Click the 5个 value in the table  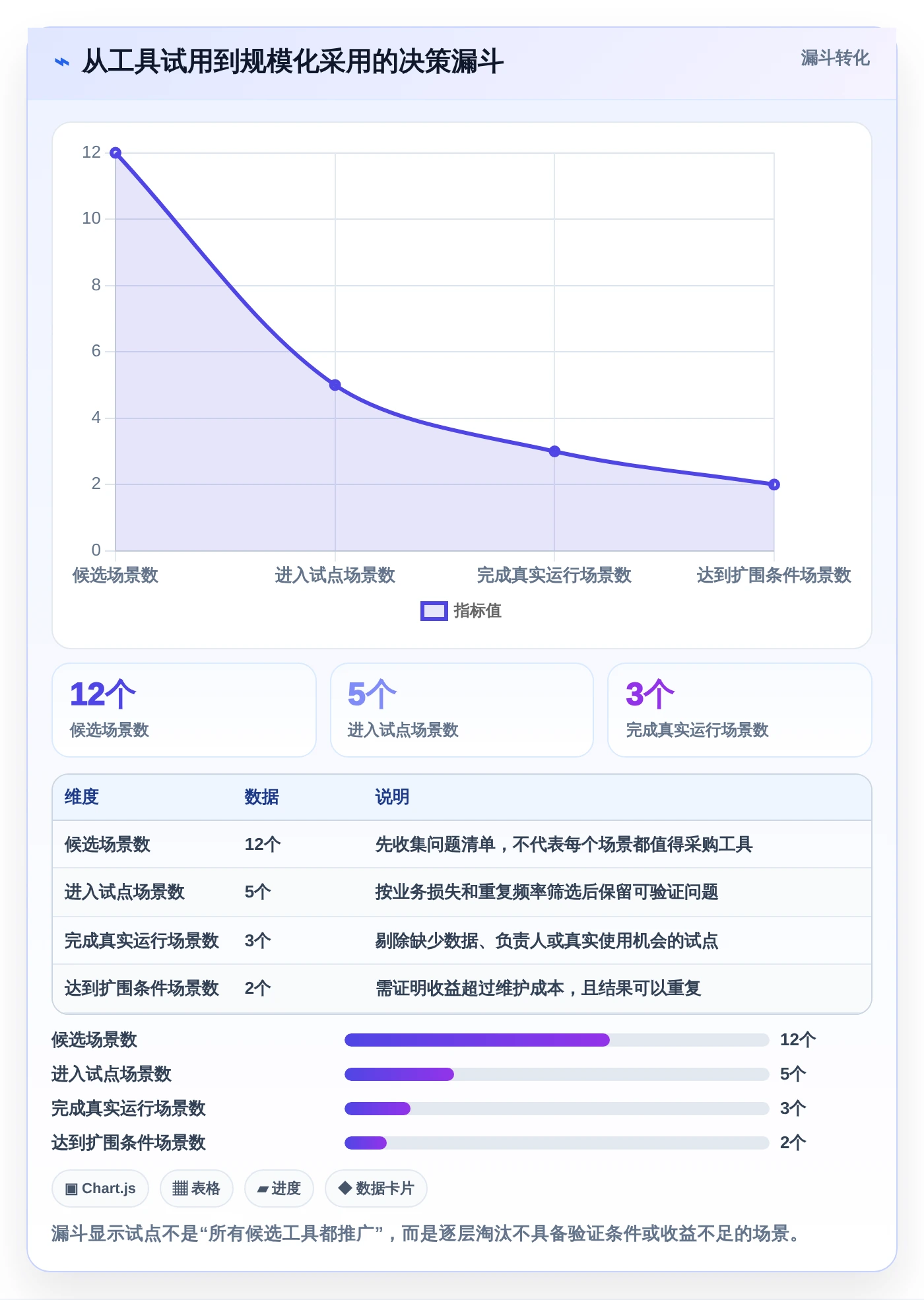pyautogui.click(x=258, y=892)
